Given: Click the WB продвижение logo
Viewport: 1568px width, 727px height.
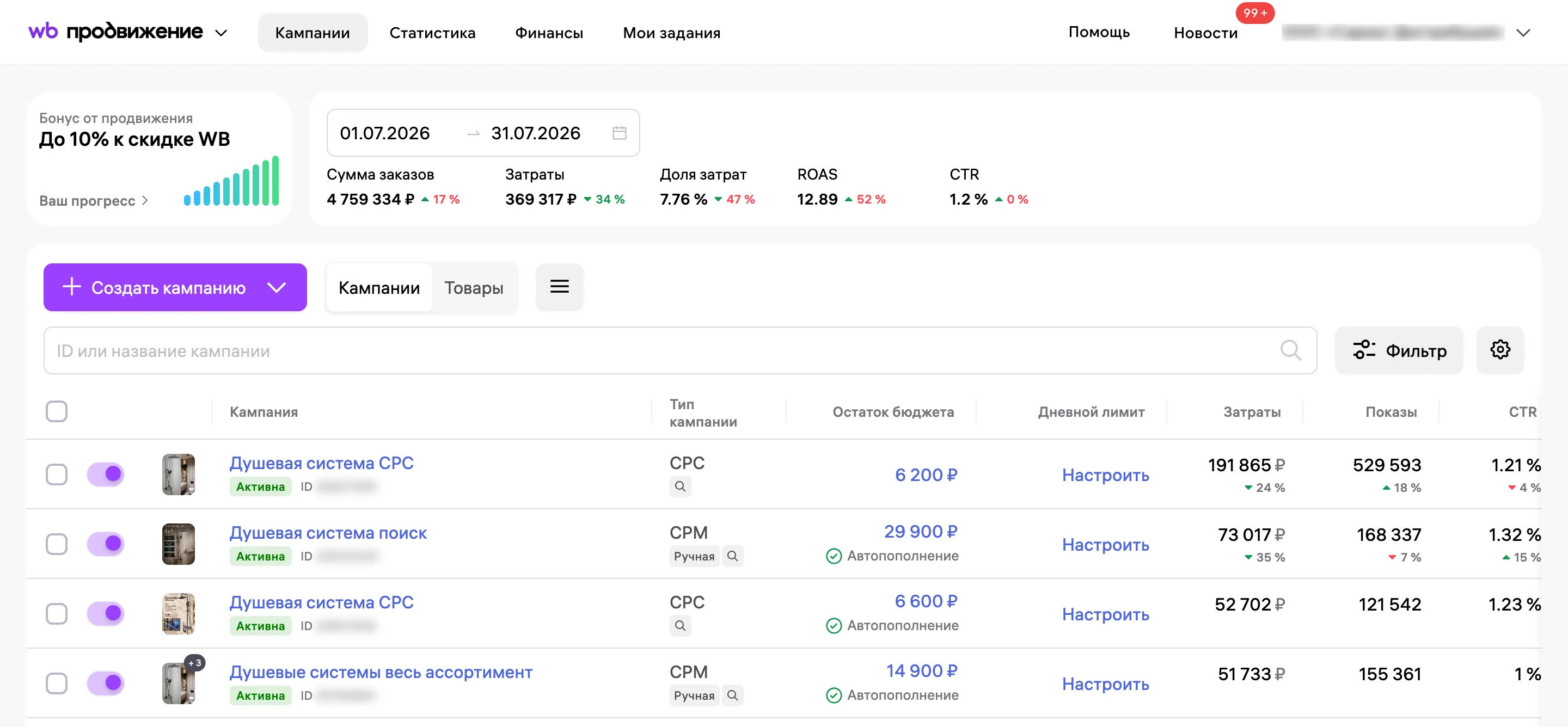Looking at the screenshot, I should coord(115,32).
